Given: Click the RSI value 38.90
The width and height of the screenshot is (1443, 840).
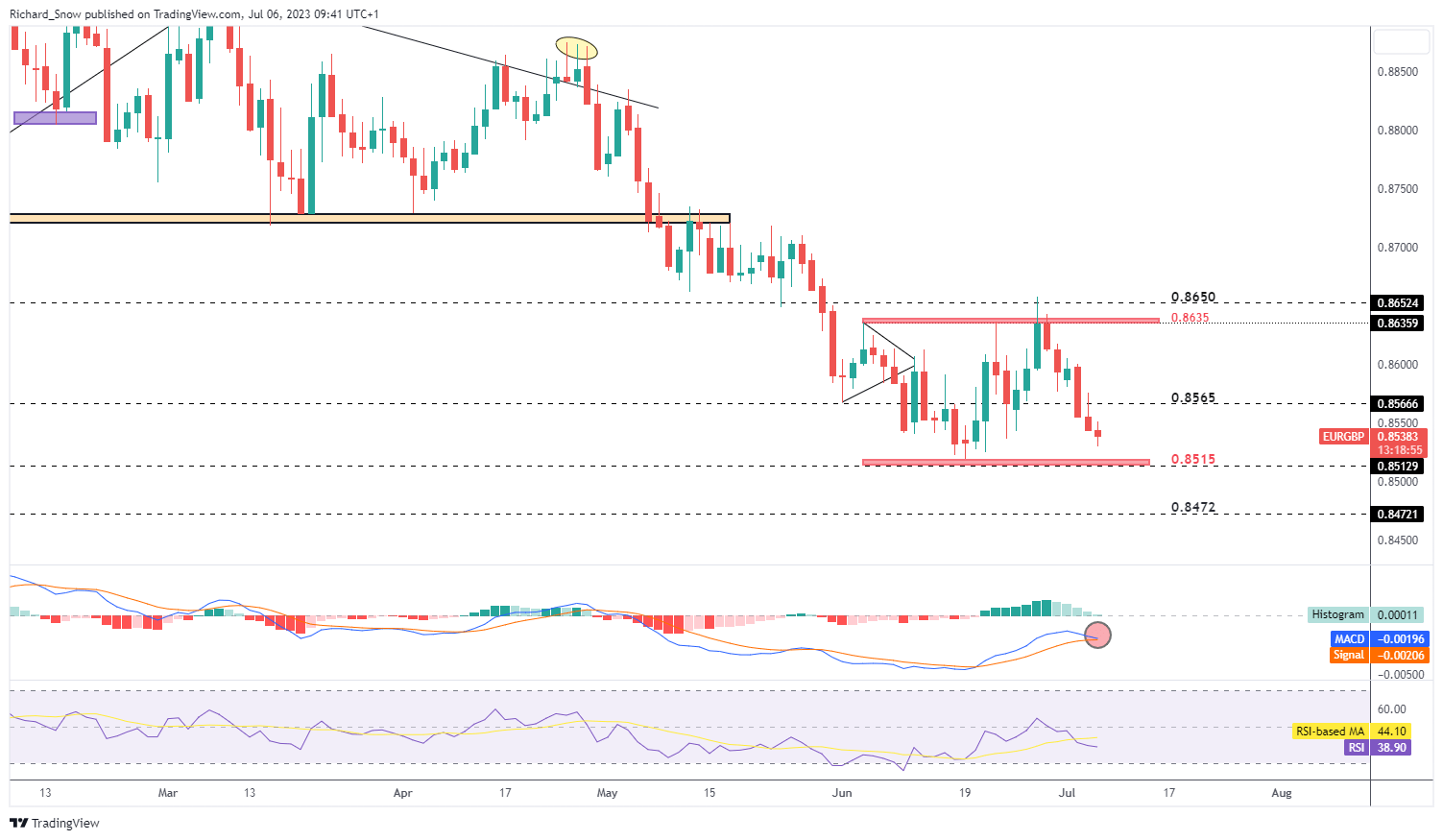Looking at the screenshot, I should (1391, 747).
